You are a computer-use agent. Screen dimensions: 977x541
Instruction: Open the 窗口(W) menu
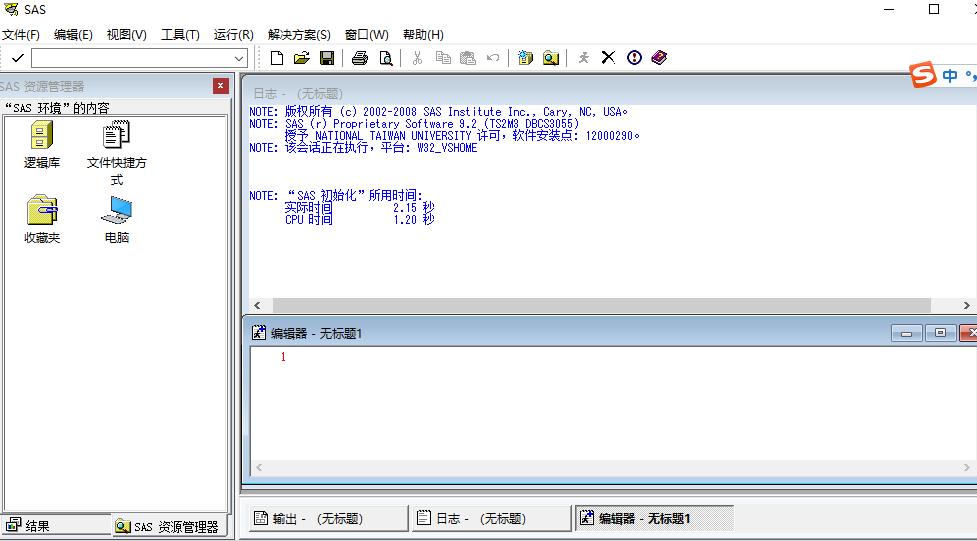point(366,35)
